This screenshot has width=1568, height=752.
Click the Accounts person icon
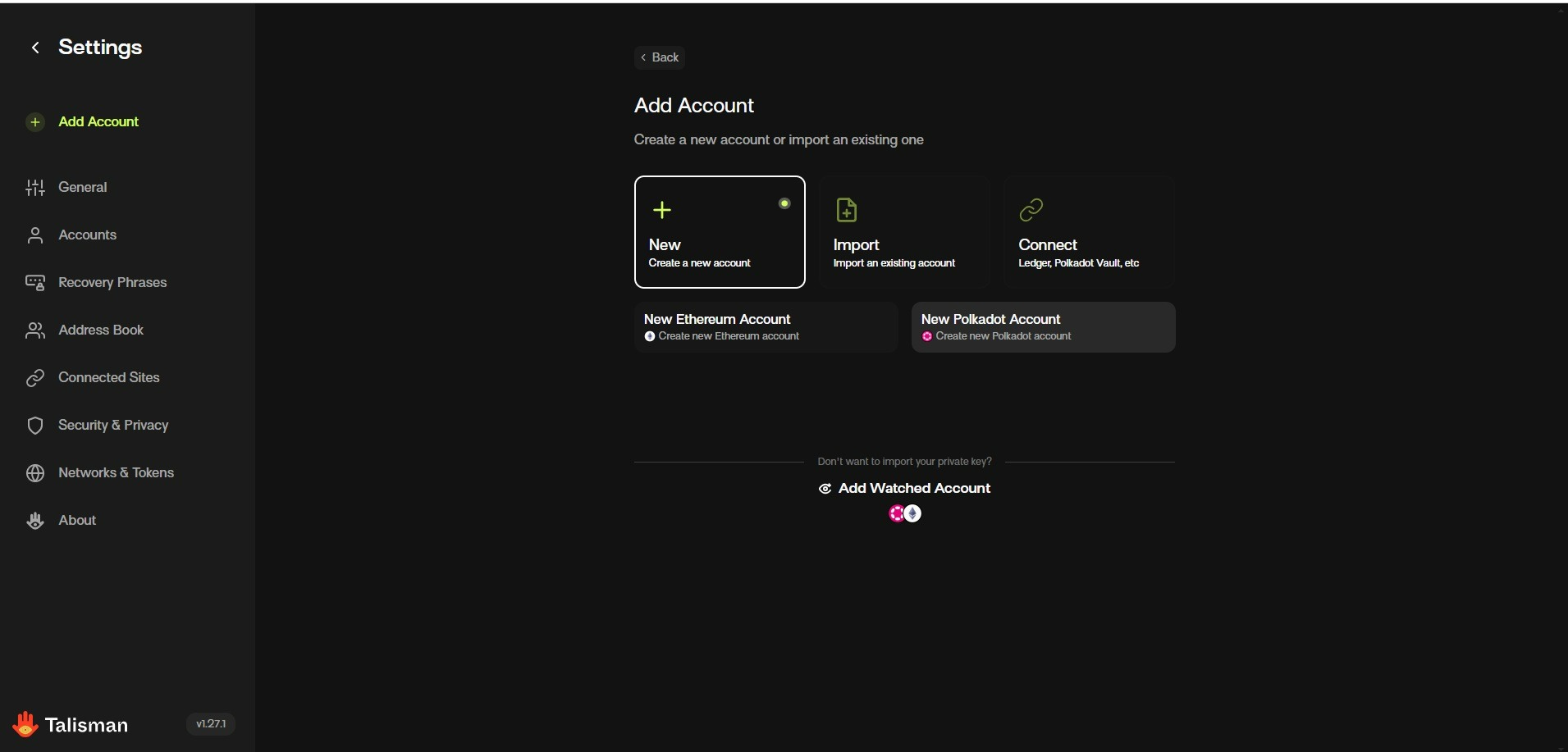click(35, 235)
